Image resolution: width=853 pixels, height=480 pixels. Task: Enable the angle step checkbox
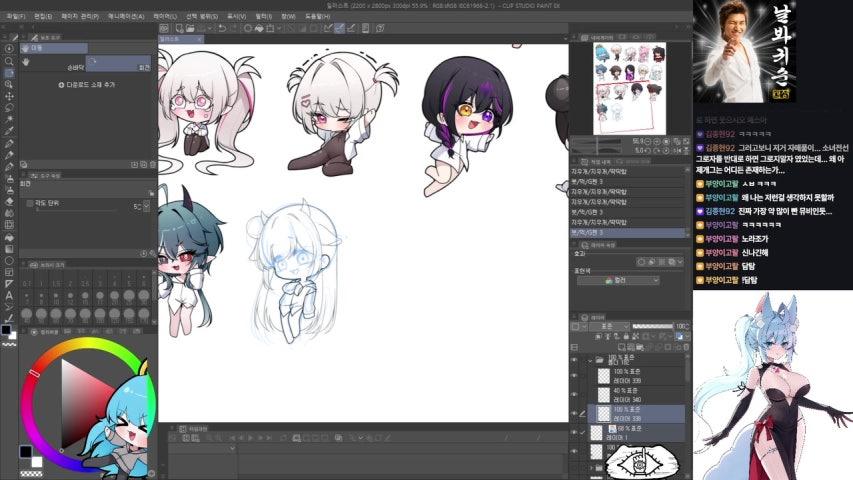coord(28,203)
